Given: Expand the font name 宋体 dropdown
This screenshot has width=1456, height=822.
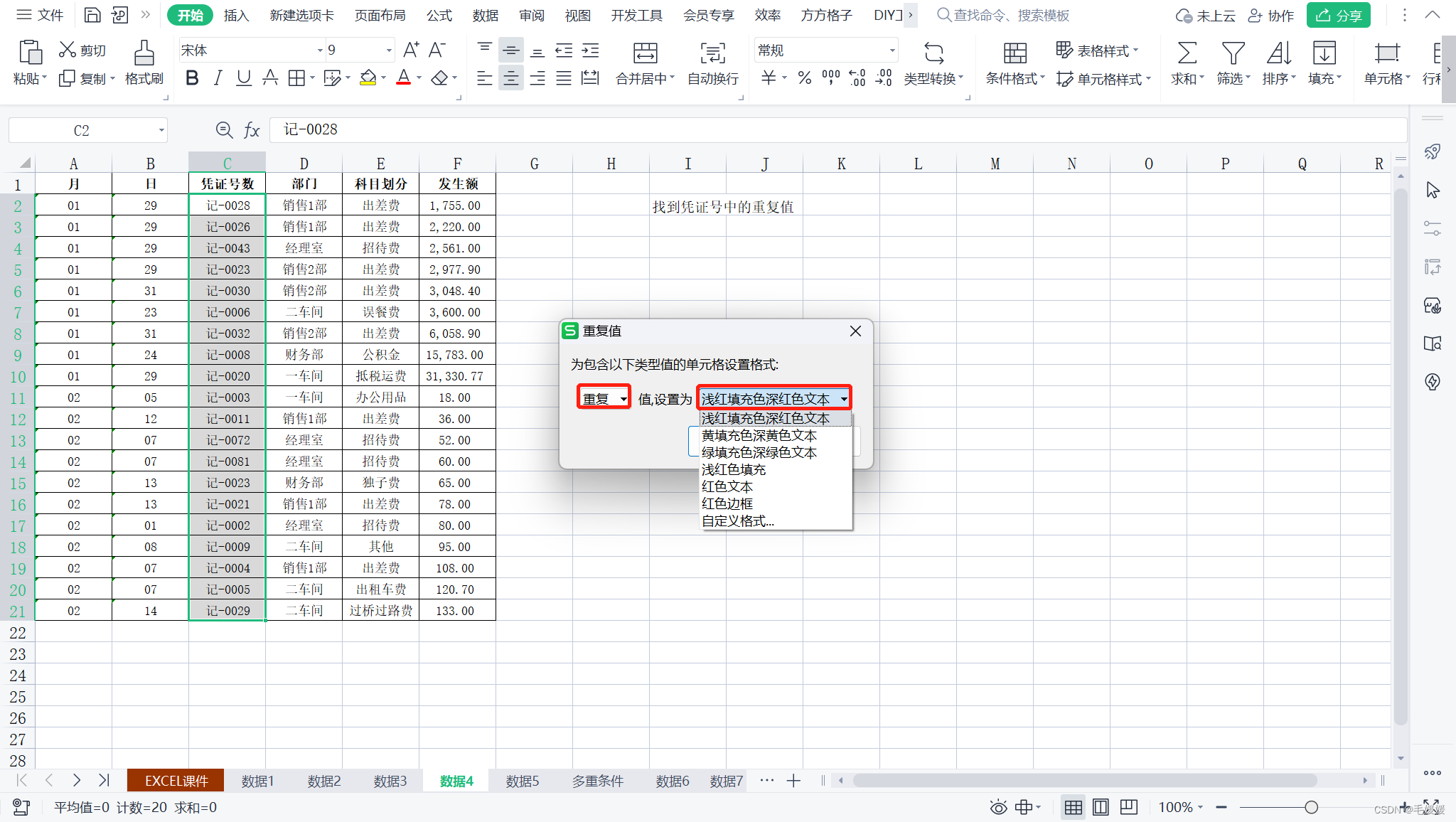Looking at the screenshot, I should [x=319, y=50].
